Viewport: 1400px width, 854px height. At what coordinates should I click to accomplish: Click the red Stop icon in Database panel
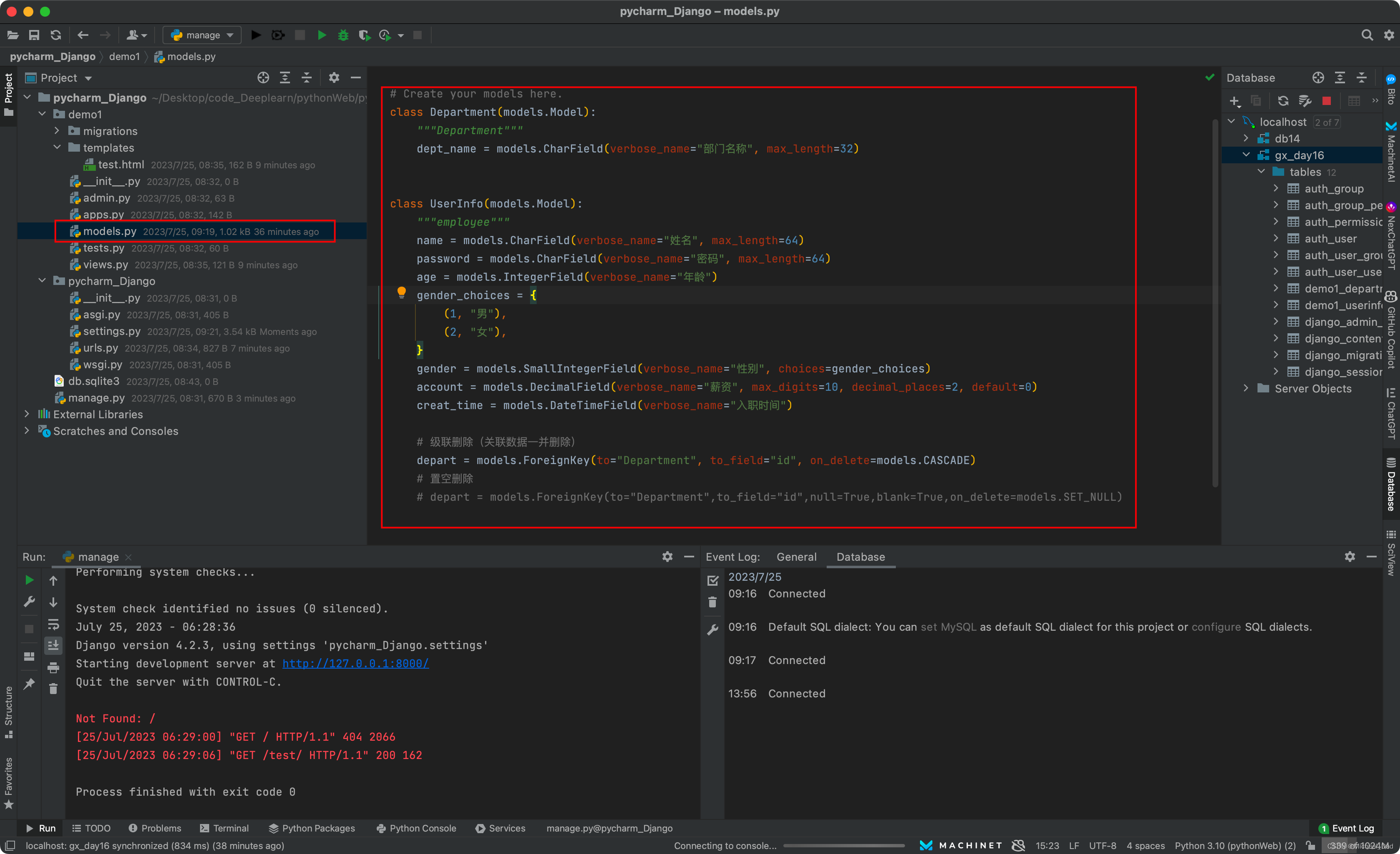[x=1326, y=101]
